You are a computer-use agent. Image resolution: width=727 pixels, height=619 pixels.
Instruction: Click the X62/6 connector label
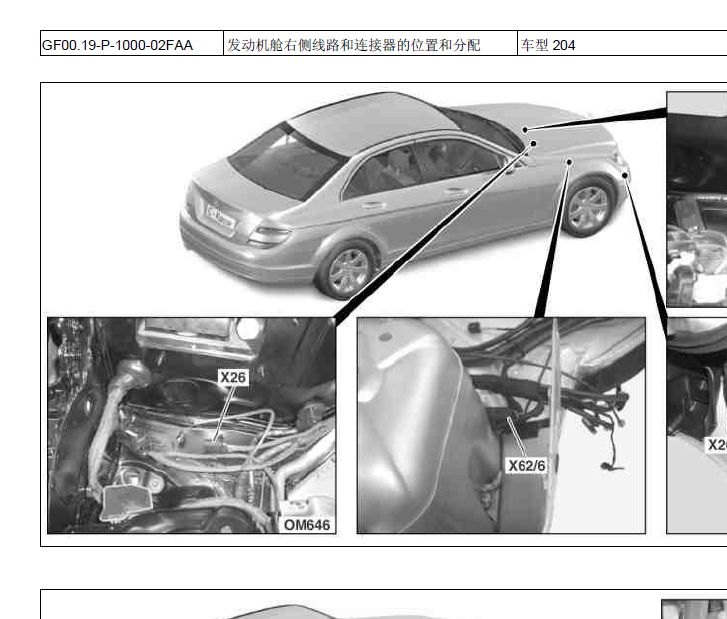[x=527, y=466]
